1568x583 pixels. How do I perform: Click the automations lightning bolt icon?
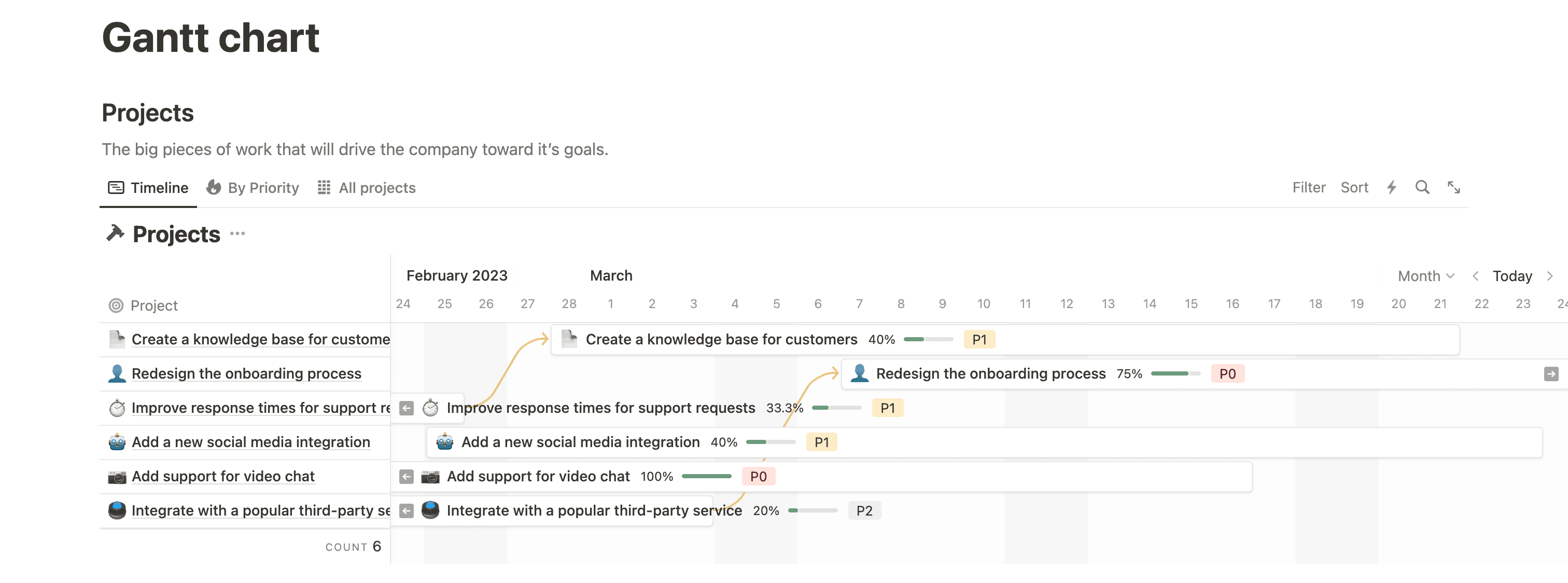pyautogui.click(x=1391, y=188)
